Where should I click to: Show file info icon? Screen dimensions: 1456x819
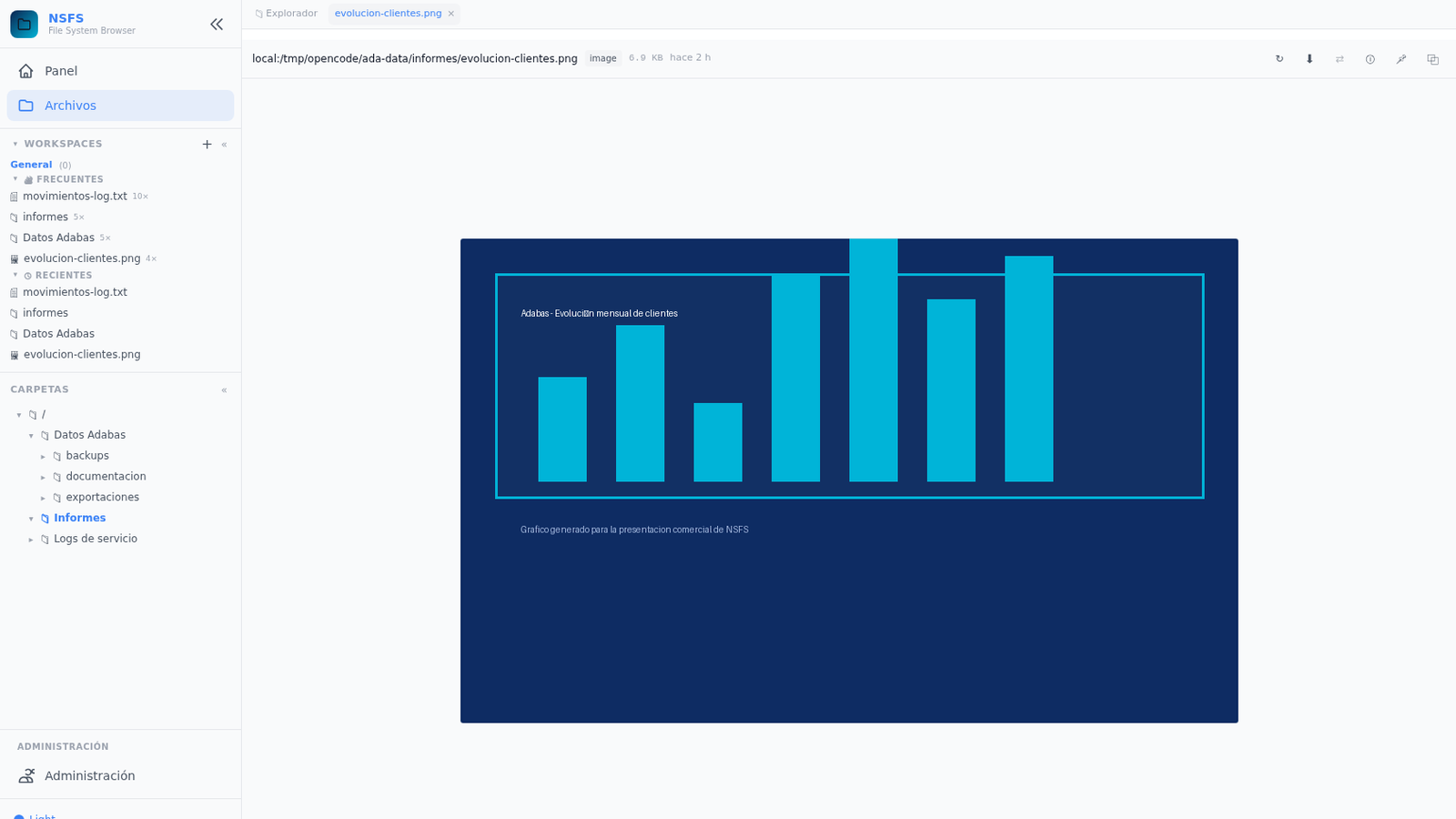(x=1370, y=59)
